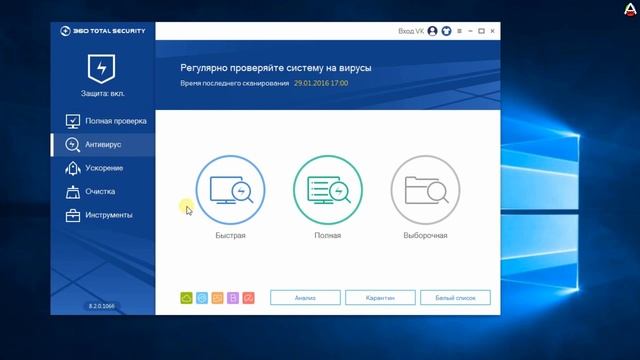This screenshot has width=640, height=360.
Task: Minimize the 360 Total Security window
Action: pyautogui.click(x=470, y=31)
